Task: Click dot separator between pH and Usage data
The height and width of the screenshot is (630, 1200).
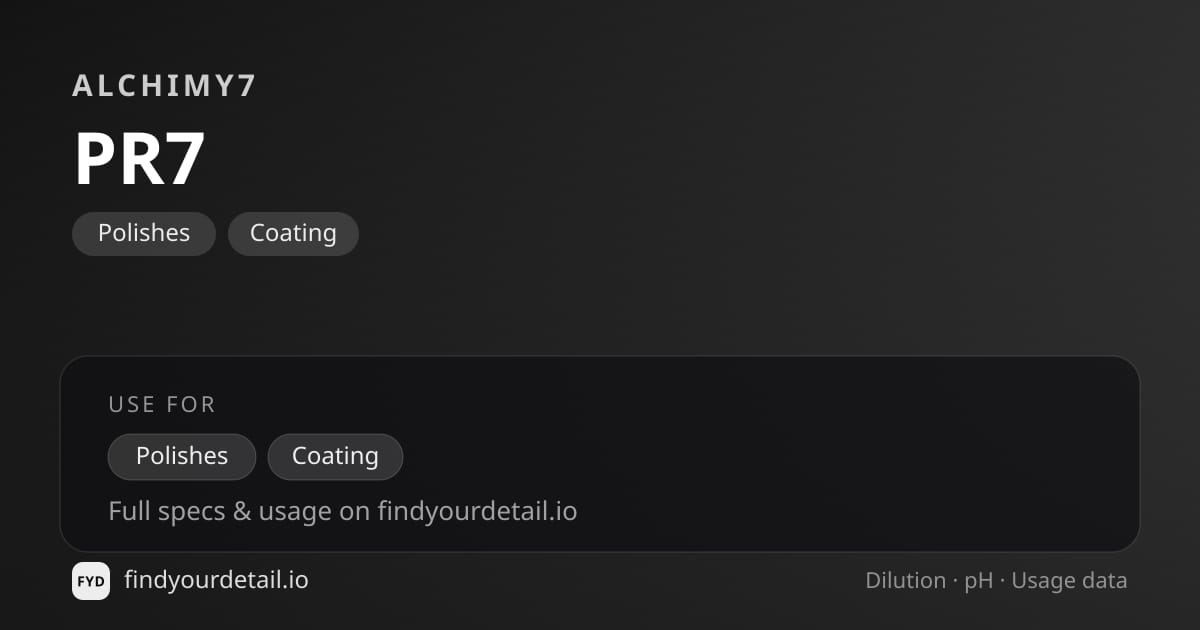Action: 1002,581
